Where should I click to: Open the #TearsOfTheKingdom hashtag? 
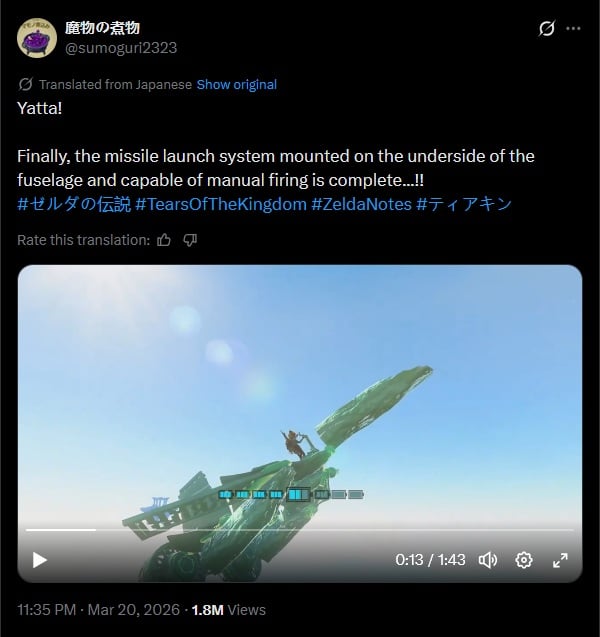221,204
